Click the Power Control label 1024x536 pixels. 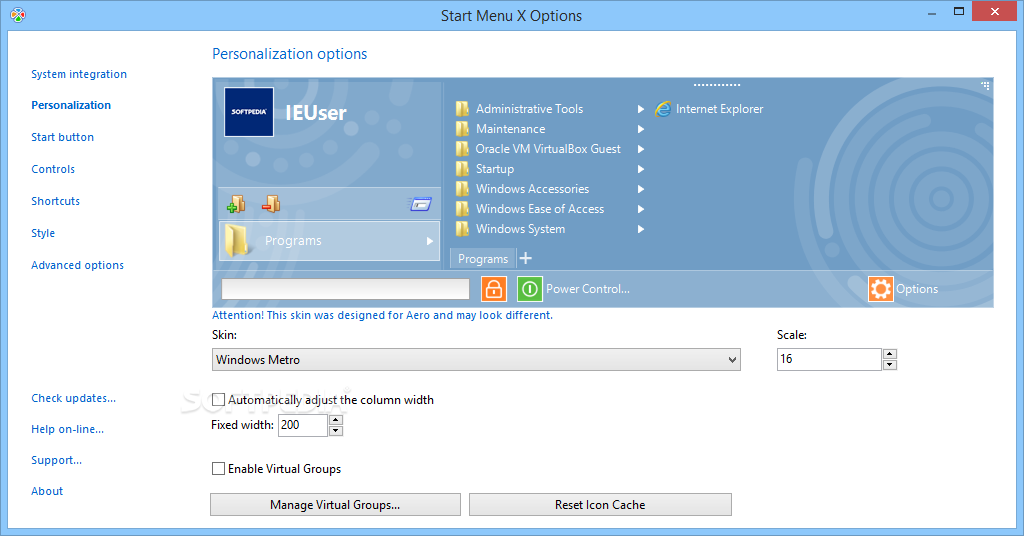tap(588, 289)
